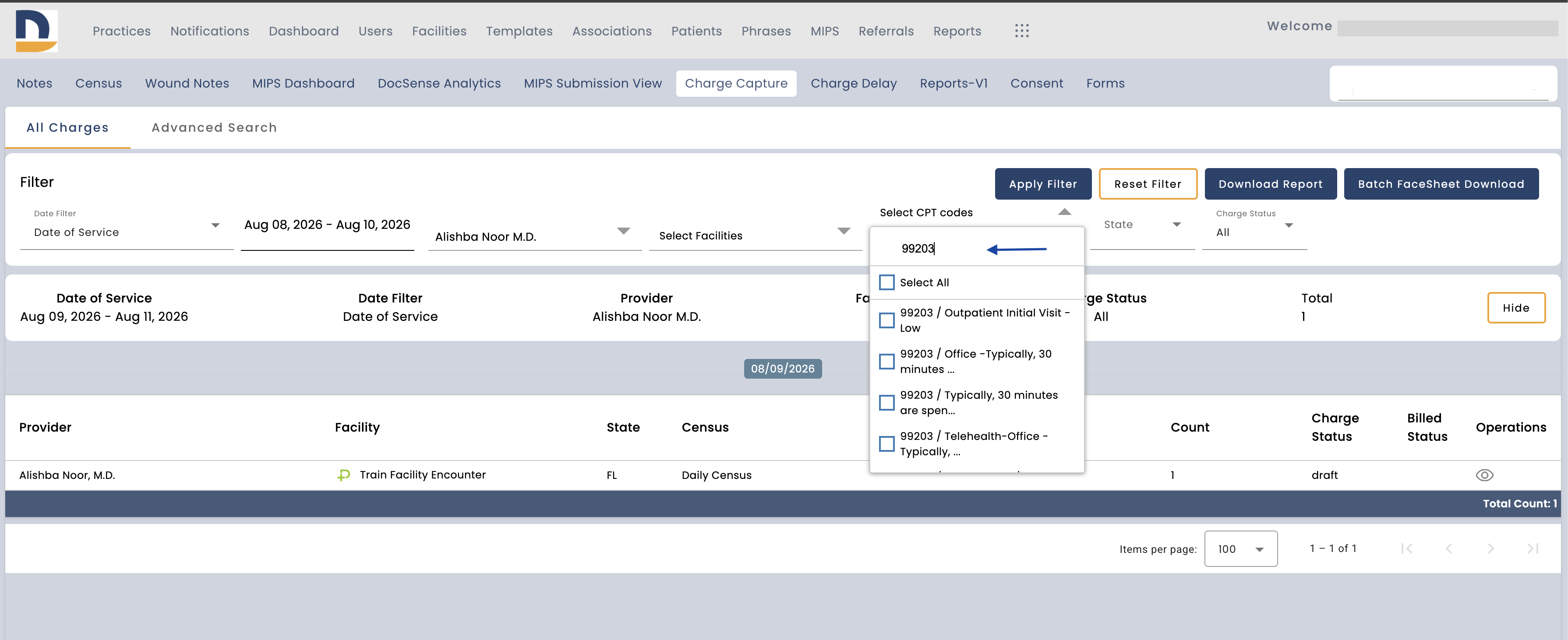Image resolution: width=1568 pixels, height=640 pixels.
Task: Click the Facility column header
Action: (357, 427)
